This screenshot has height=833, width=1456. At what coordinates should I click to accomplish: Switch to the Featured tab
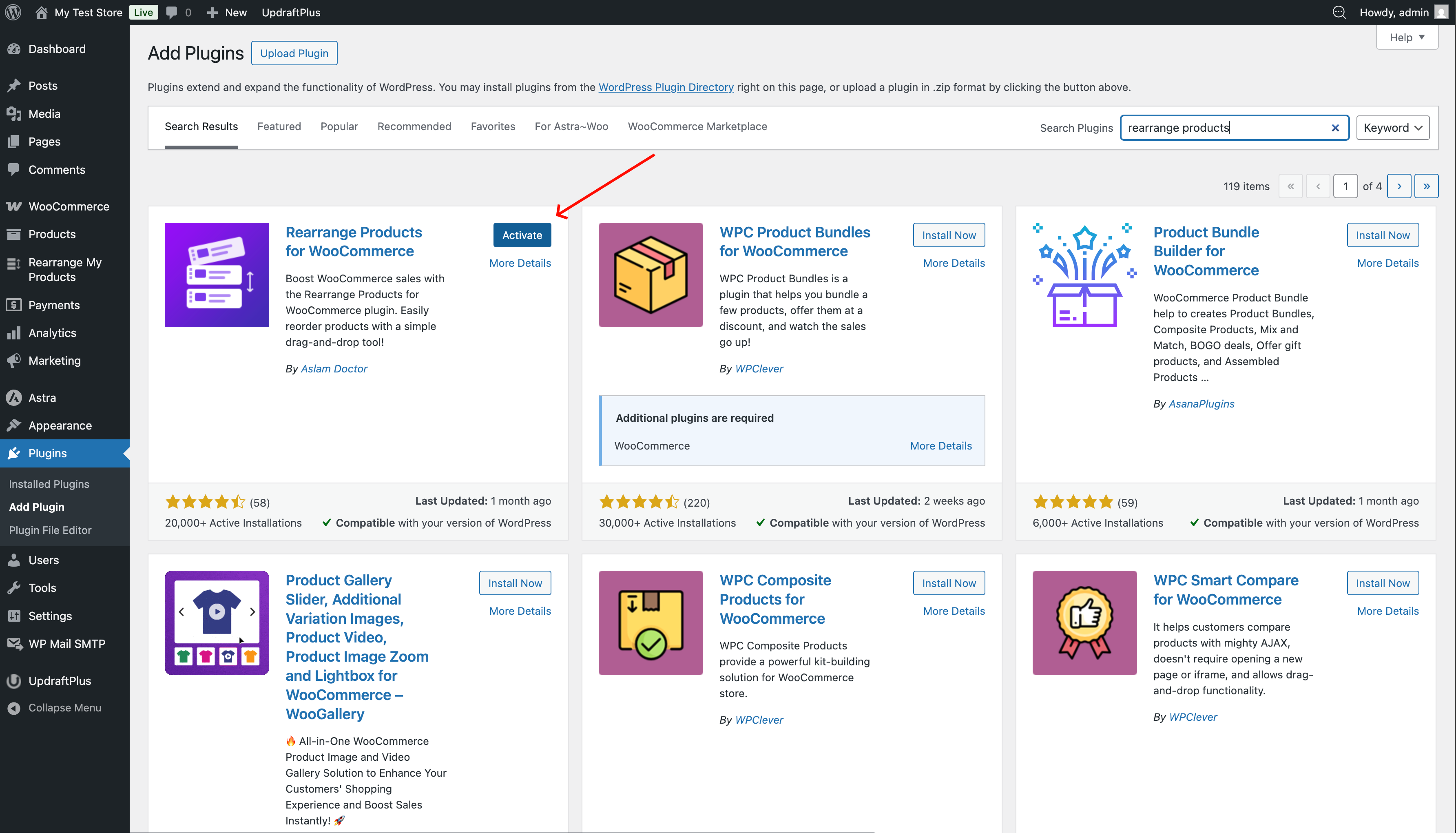point(279,126)
